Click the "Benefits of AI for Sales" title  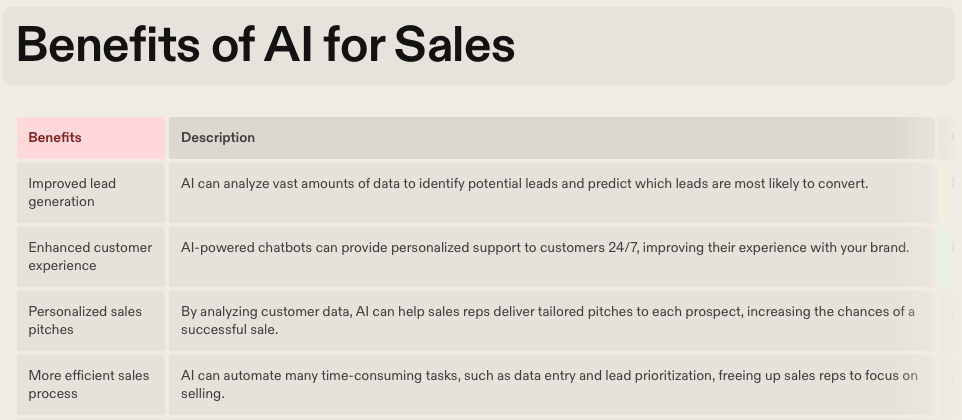coord(266,45)
